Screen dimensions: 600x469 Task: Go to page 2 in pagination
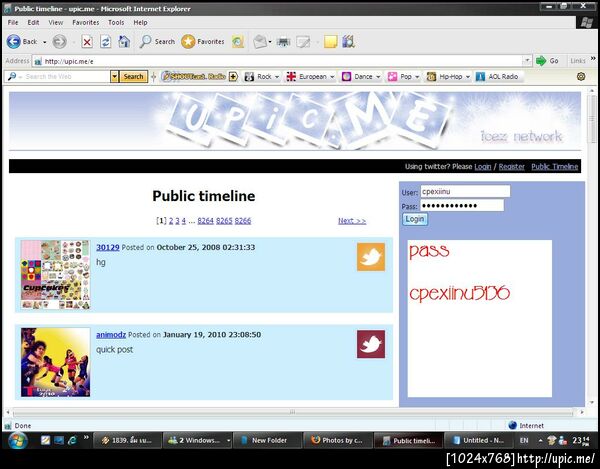171,221
